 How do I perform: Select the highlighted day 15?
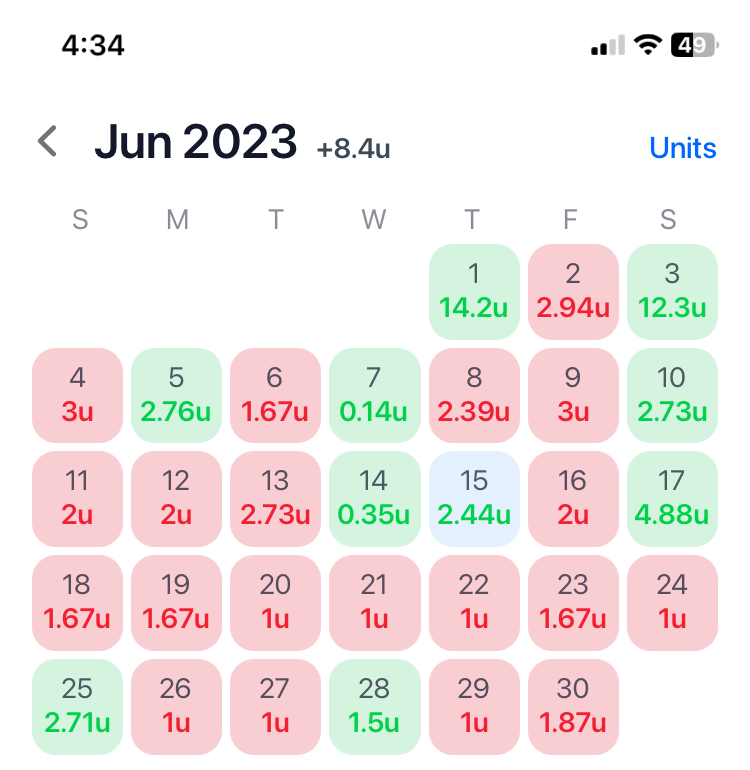(474, 498)
